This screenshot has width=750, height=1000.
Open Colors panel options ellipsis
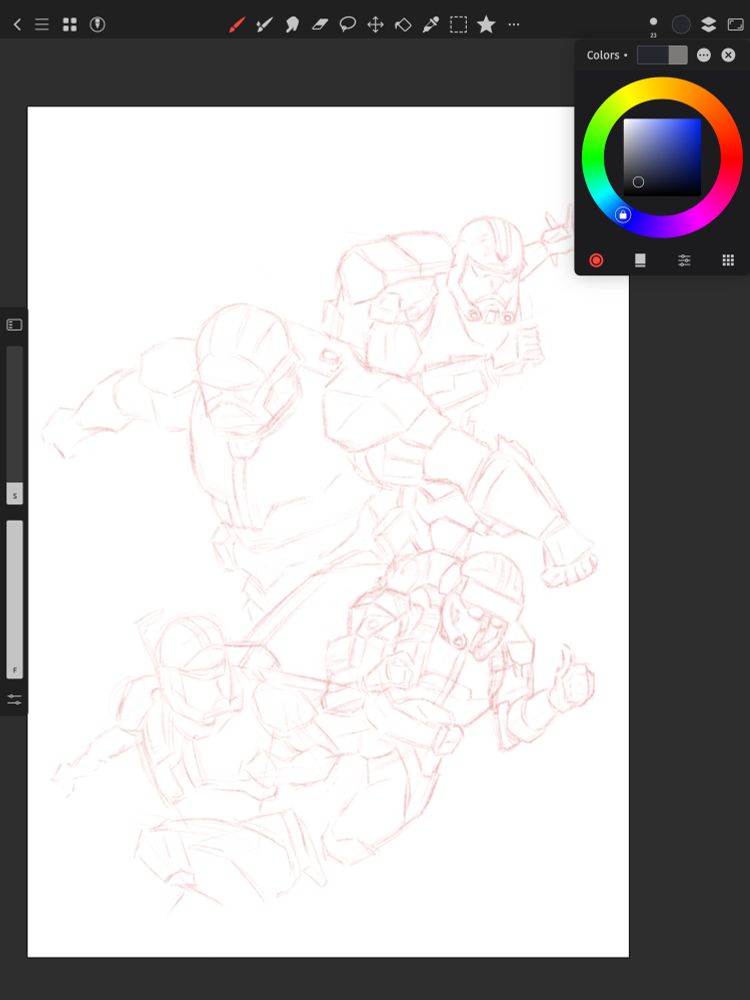(x=703, y=55)
